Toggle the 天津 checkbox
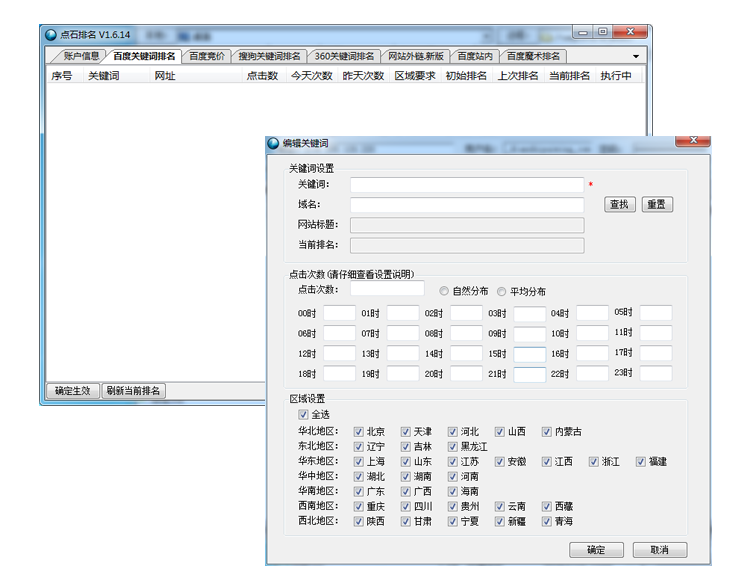The width and height of the screenshot is (756, 580). pos(405,432)
